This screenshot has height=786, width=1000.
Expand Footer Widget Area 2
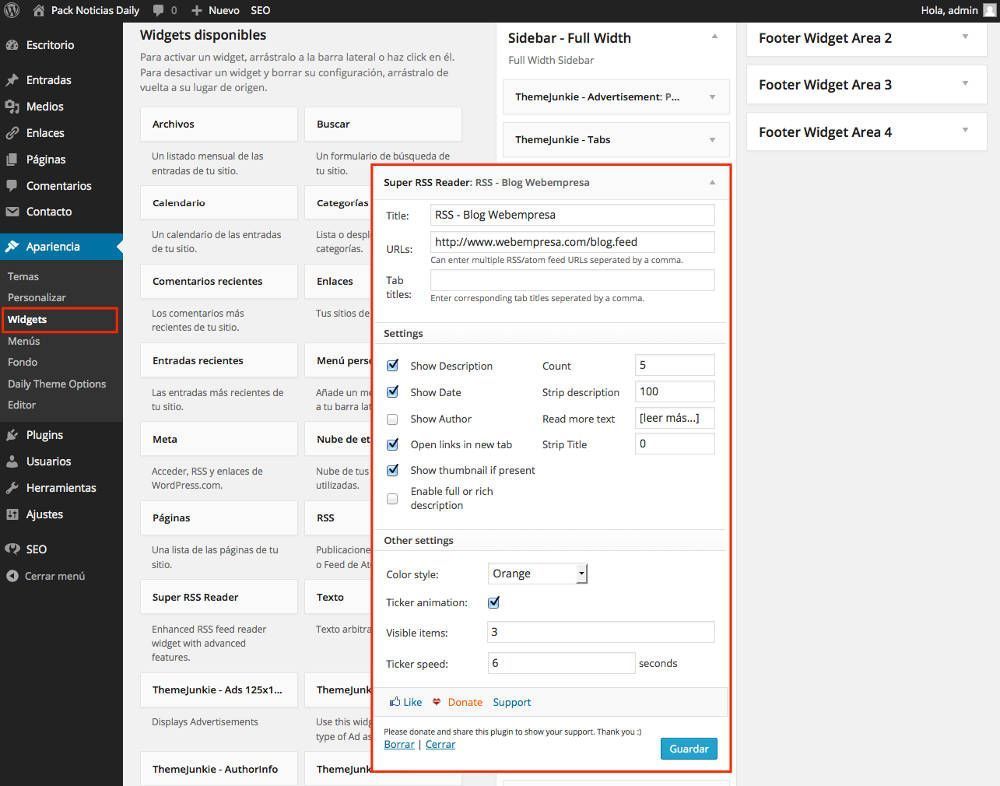965,37
